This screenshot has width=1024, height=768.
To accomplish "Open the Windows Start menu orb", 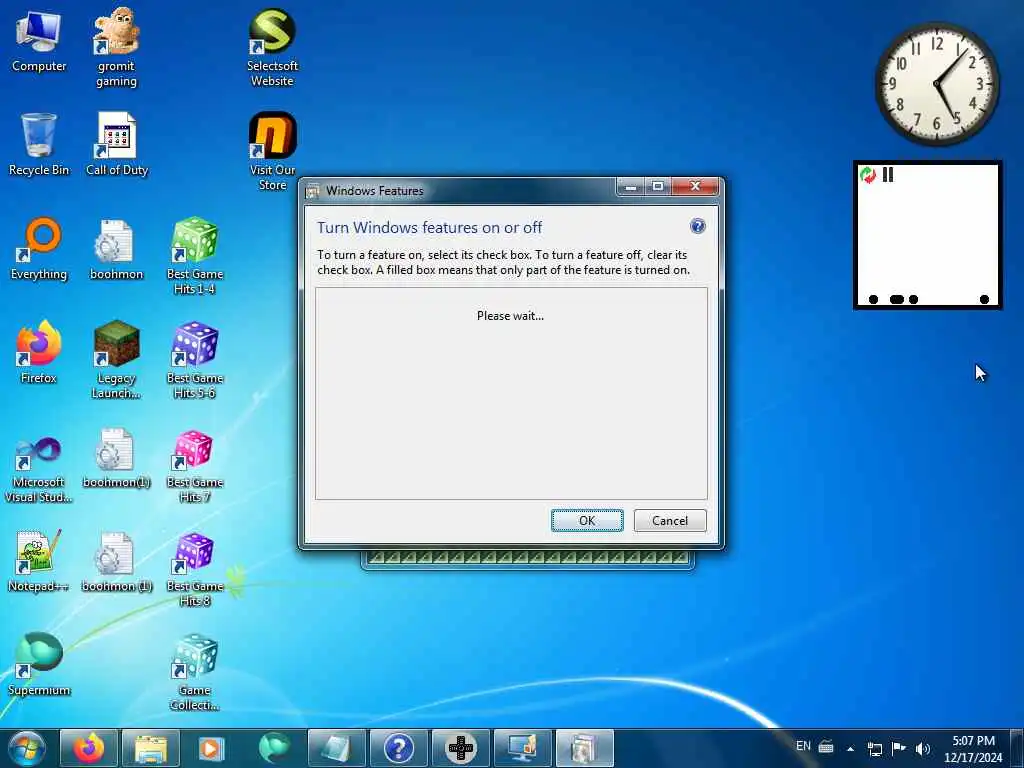I will click(27, 748).
